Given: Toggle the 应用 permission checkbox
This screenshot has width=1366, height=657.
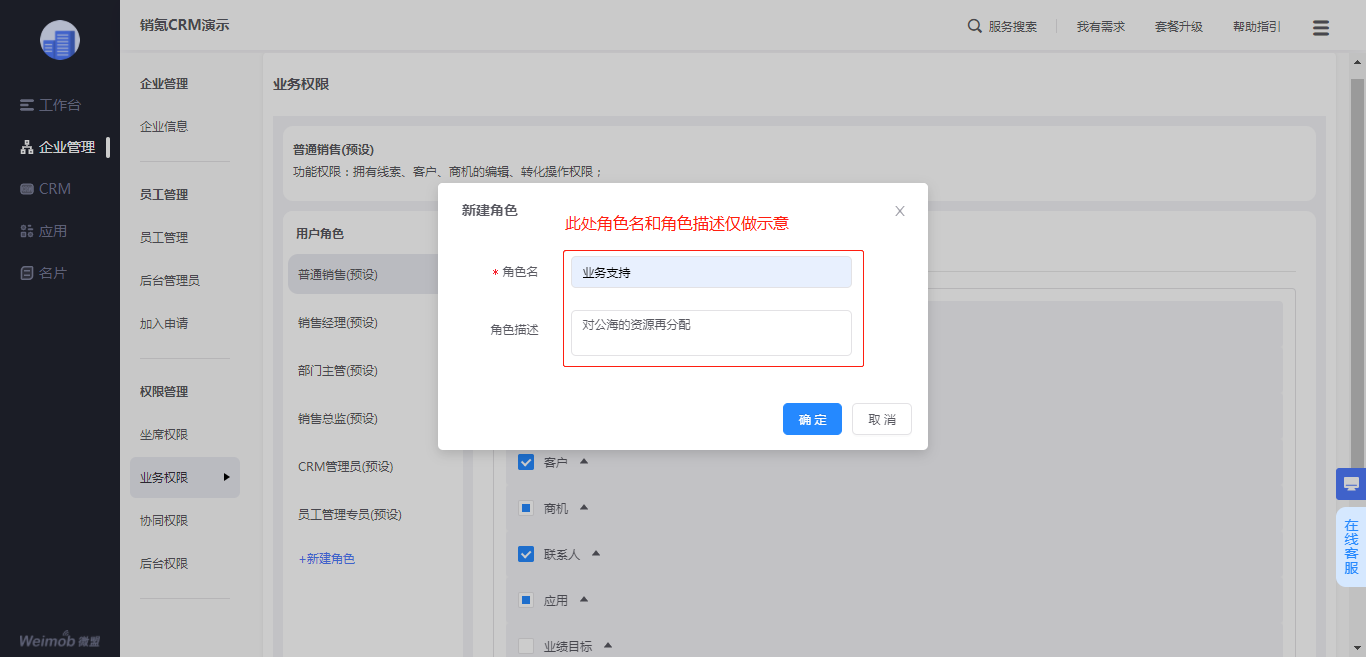Looking at the screenshot, I should [526, 600].
